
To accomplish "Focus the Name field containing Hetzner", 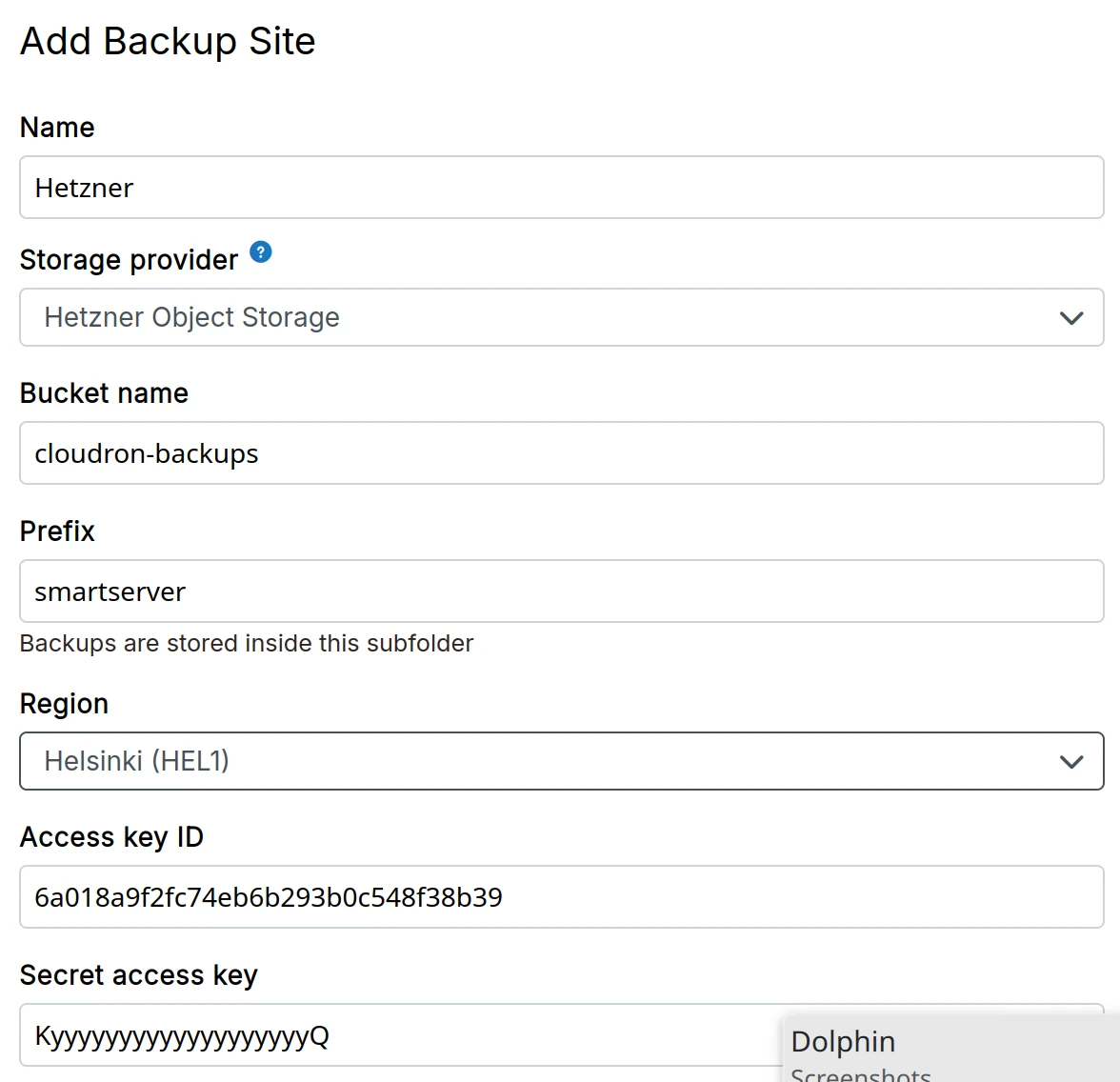I will pyautogui.click(x=561, y=188).
